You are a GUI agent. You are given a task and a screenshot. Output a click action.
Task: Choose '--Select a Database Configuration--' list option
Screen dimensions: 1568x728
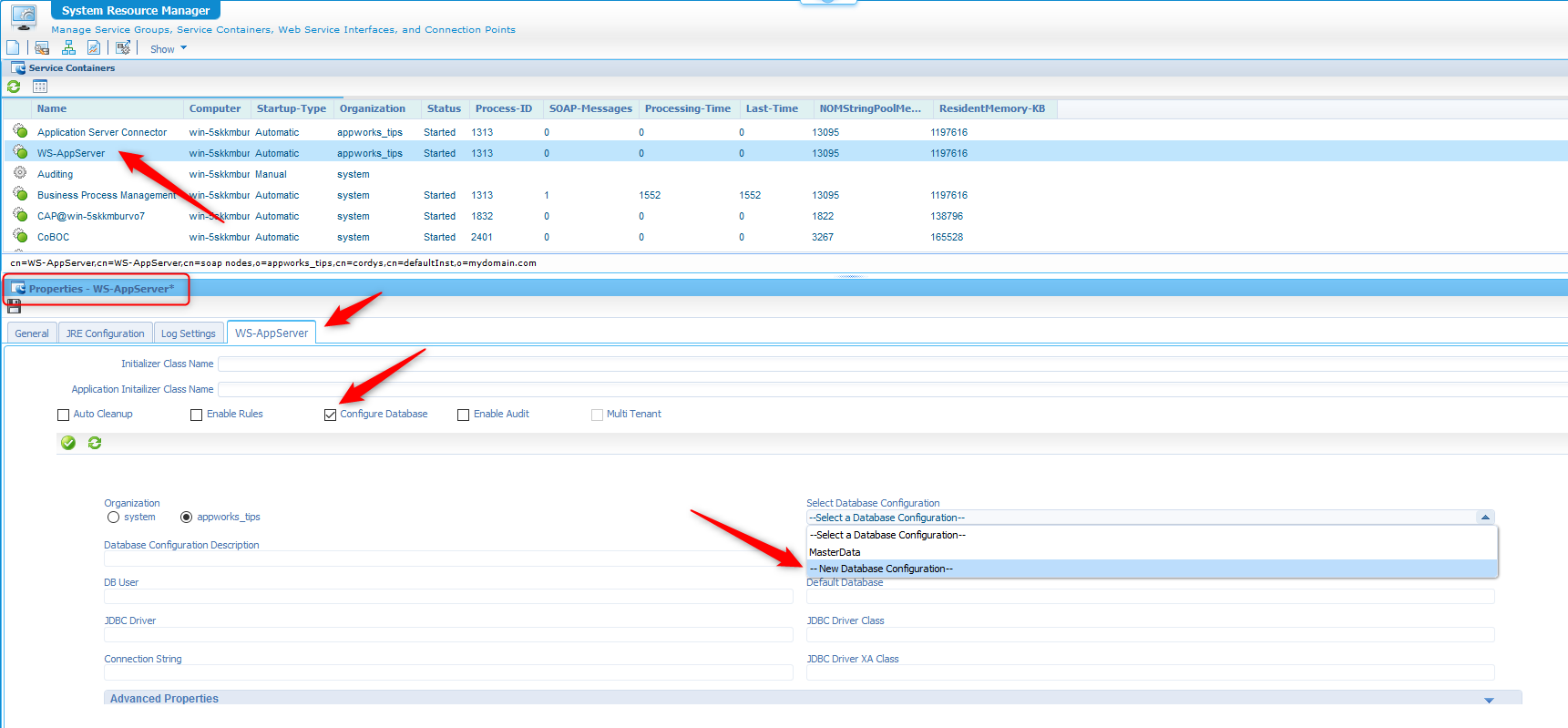pyautogui.click(x=1152, y=535)
